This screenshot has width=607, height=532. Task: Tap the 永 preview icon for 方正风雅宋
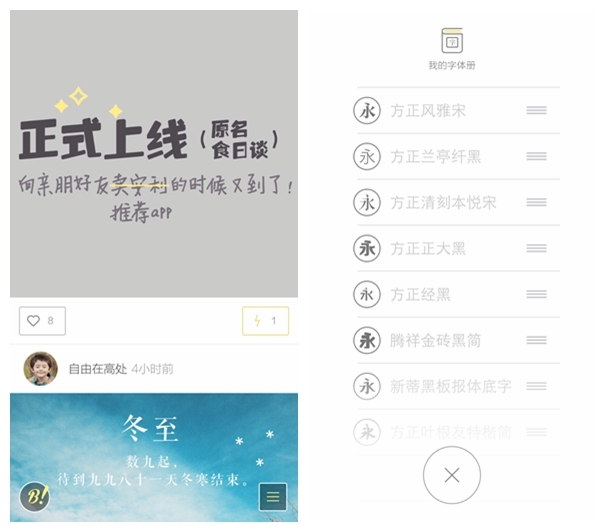pos(367,111)
